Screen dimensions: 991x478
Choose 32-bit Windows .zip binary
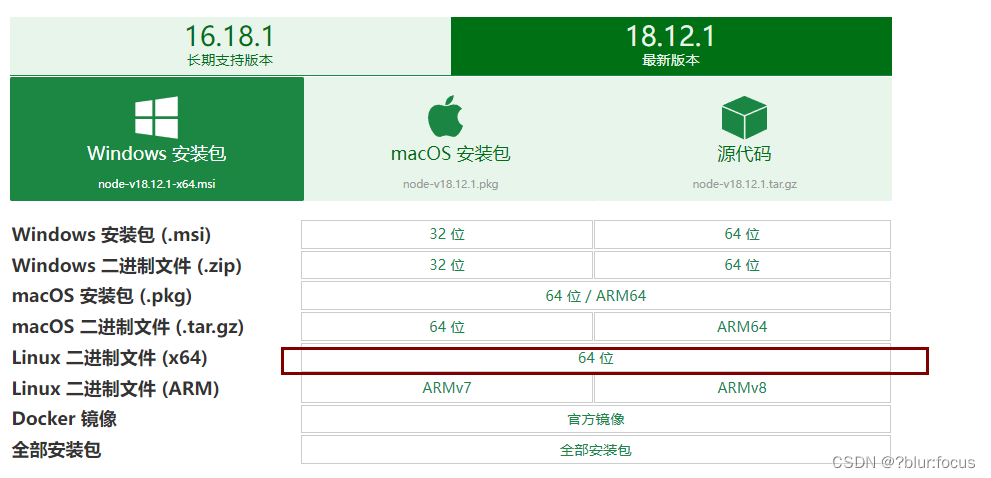[x=447, y=266]
